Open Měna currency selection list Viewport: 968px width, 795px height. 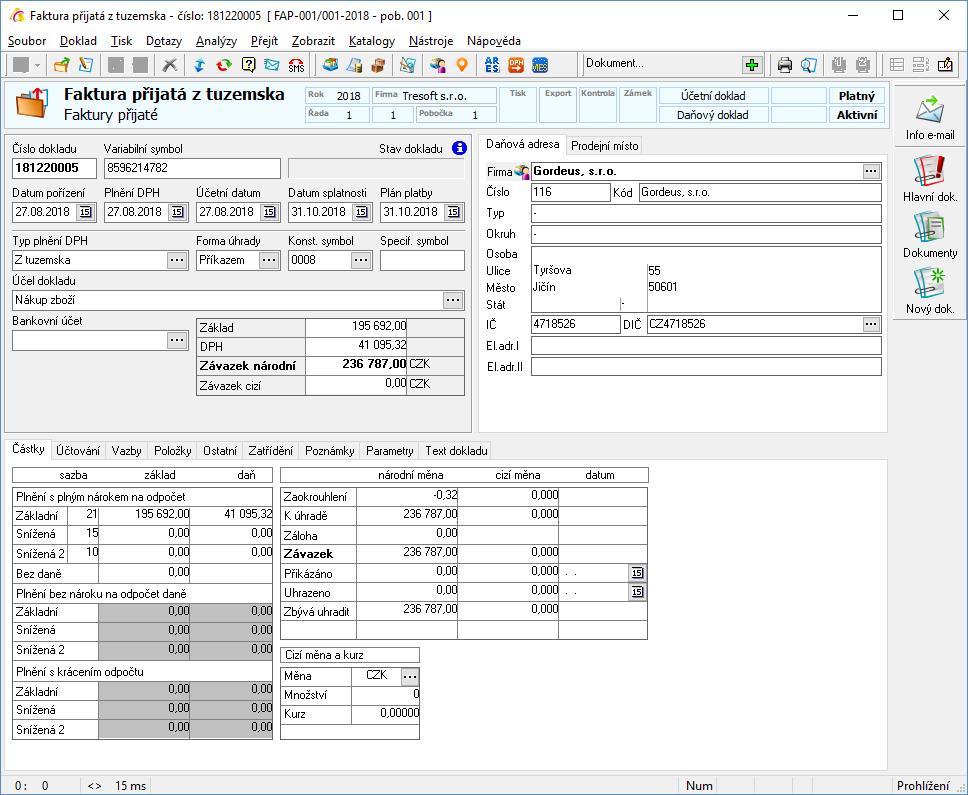(x=410, y=676)
